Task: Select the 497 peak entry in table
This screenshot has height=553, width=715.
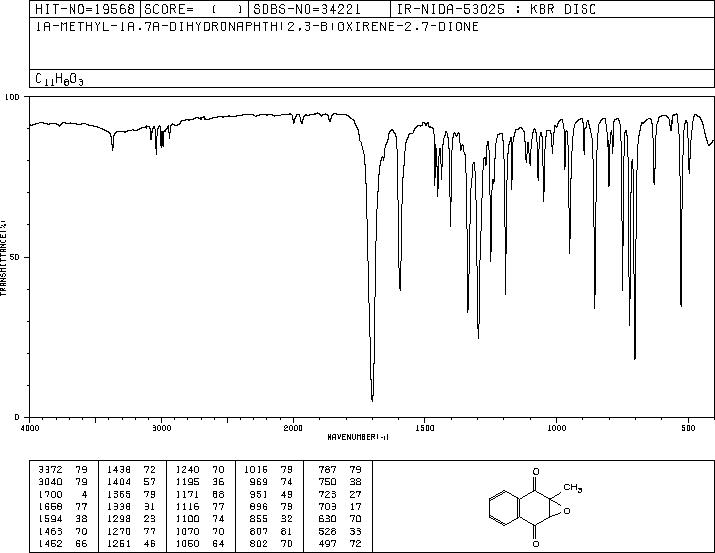Action: click(340, 543)
